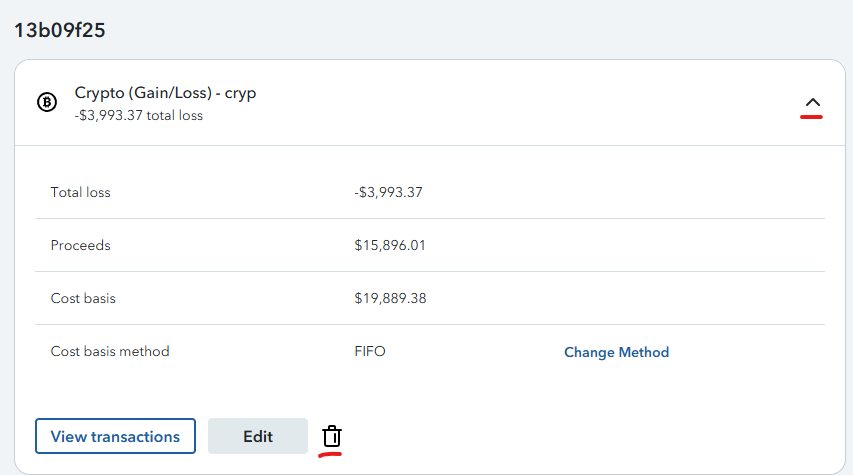Image resolution: width=853 pixels, height=475 pixels.
Task: Click the Edit button
Action: click(258, 436)
